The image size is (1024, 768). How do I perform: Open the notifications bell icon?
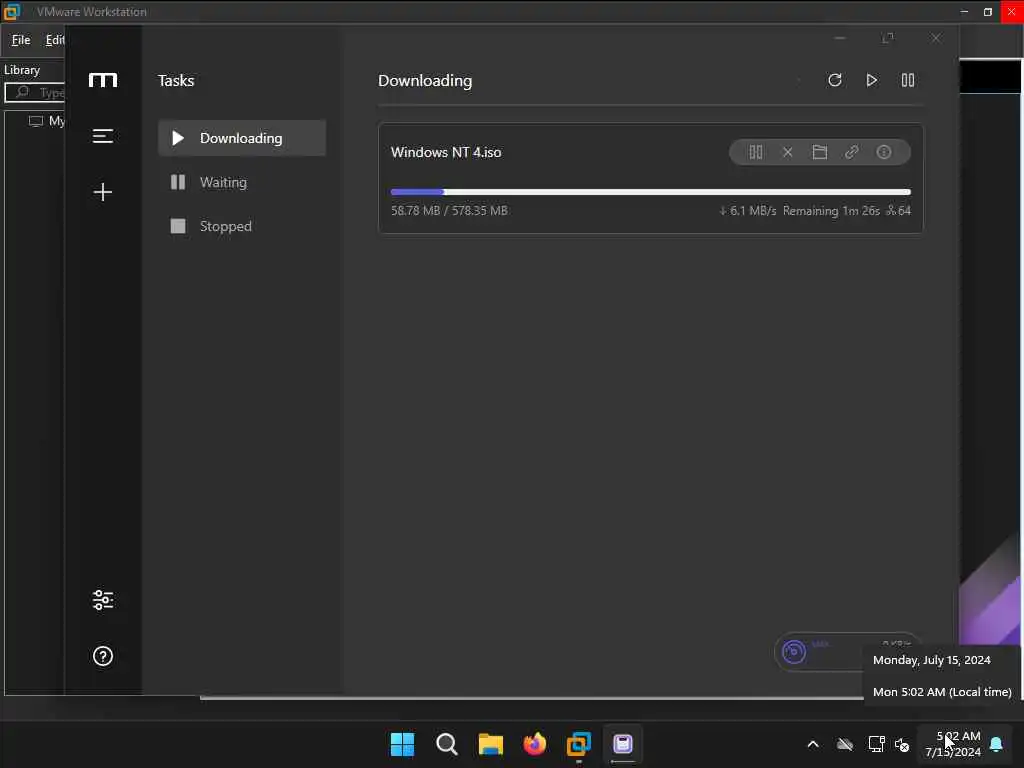pos(996,744)
